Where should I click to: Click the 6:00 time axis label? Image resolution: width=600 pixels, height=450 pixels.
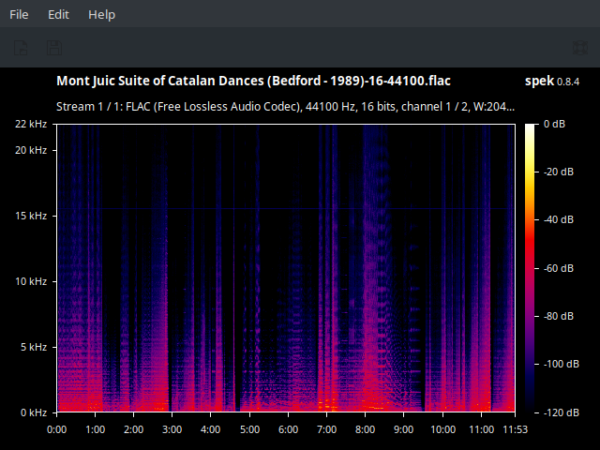[288, 429]
